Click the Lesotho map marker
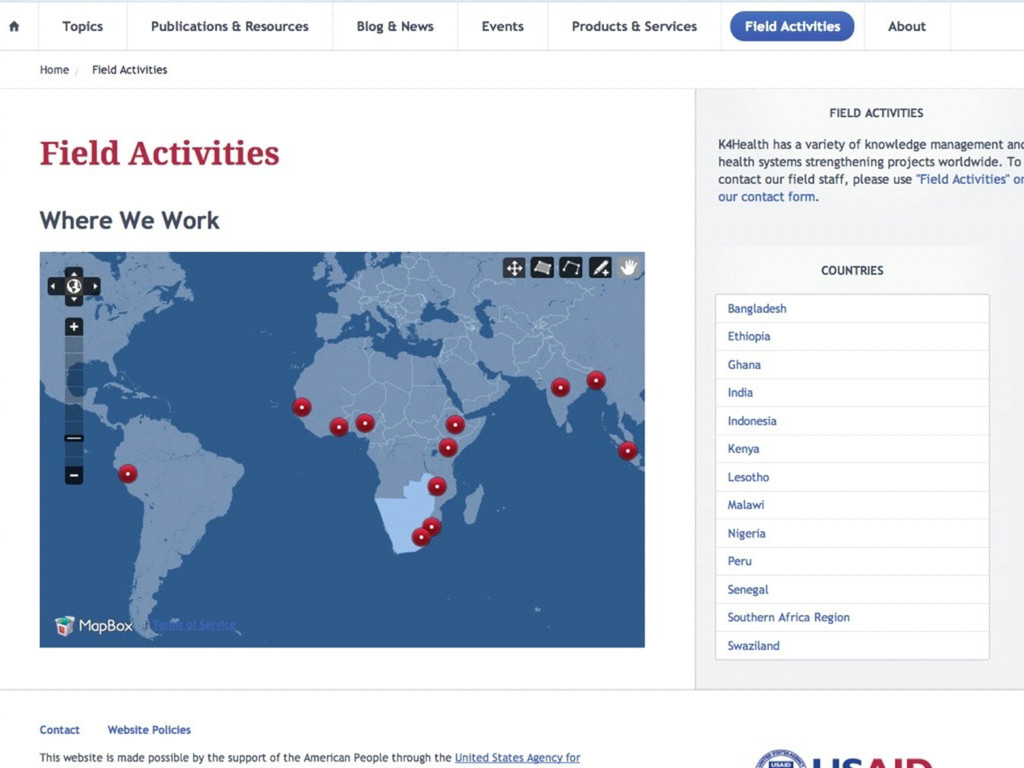Screen dimensions: 1024x768 421,537
